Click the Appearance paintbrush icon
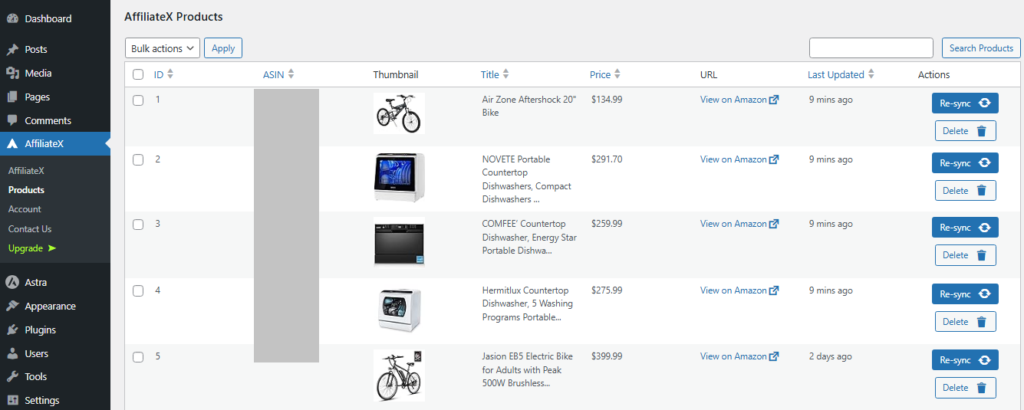Image resolution: width=1024 pixels, height=410 pixels. [x=12, y=306]
